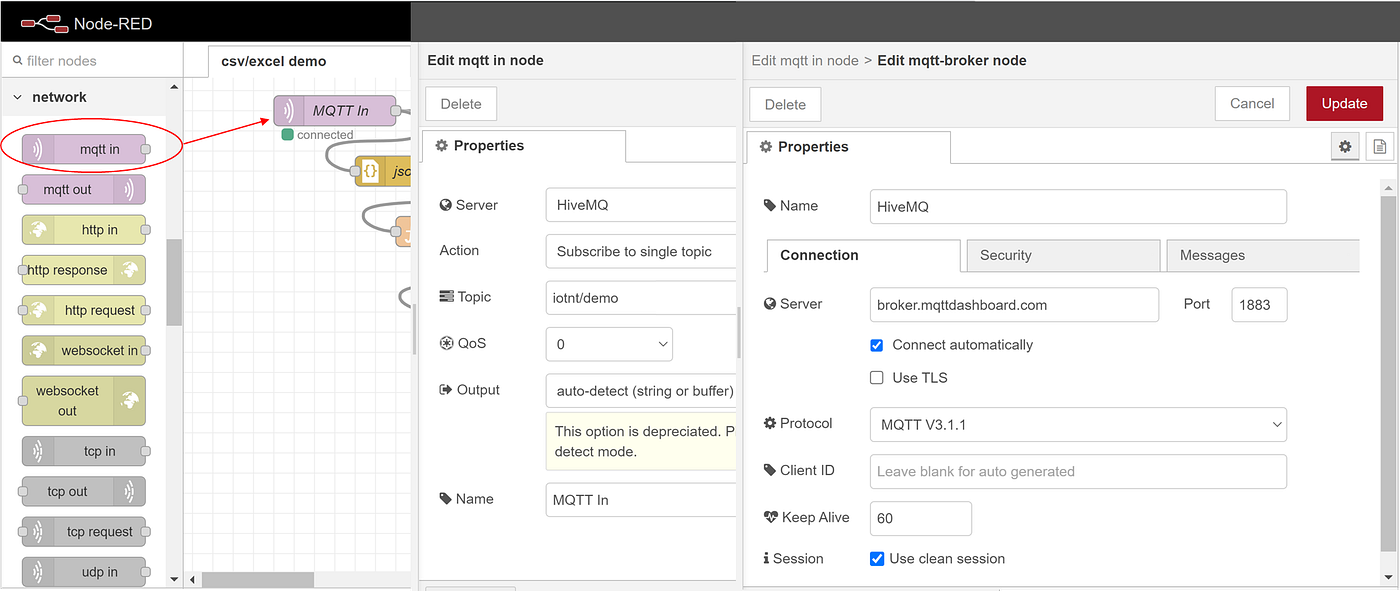This screenshot has height=591, width=1400.
Task: Open the broker node settings gear icon
Action: coord(1345,147)
